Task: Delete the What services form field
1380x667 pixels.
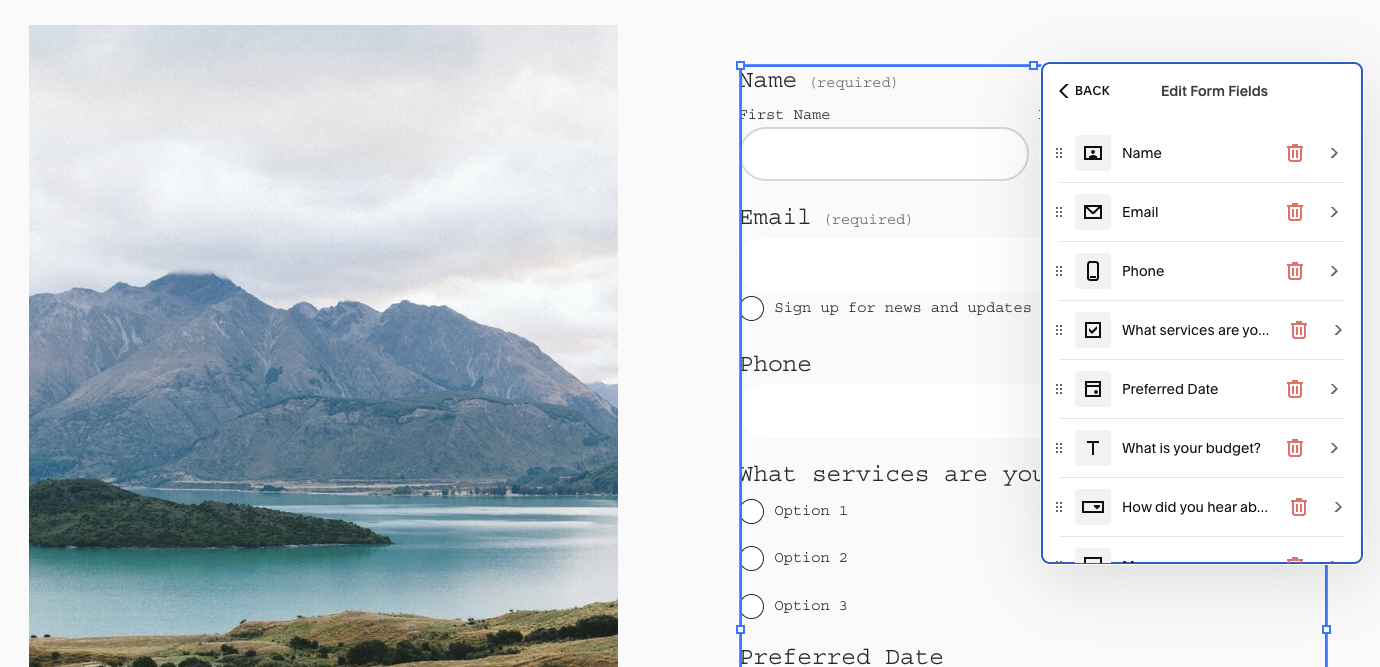Action: 1299,330
